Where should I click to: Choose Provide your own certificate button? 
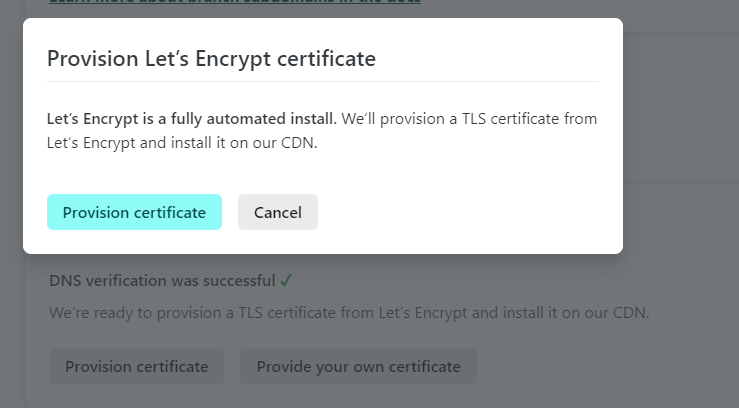359,366
